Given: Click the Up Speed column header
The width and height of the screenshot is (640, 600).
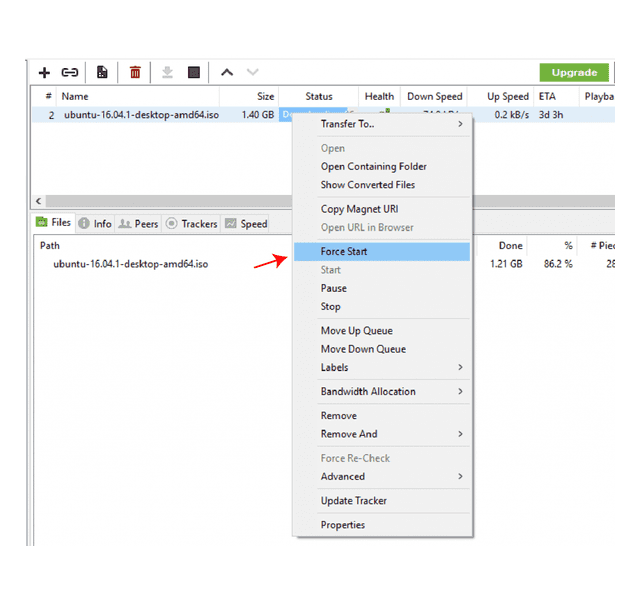Looking at the screenshot, I should click(x=500, y=97).
